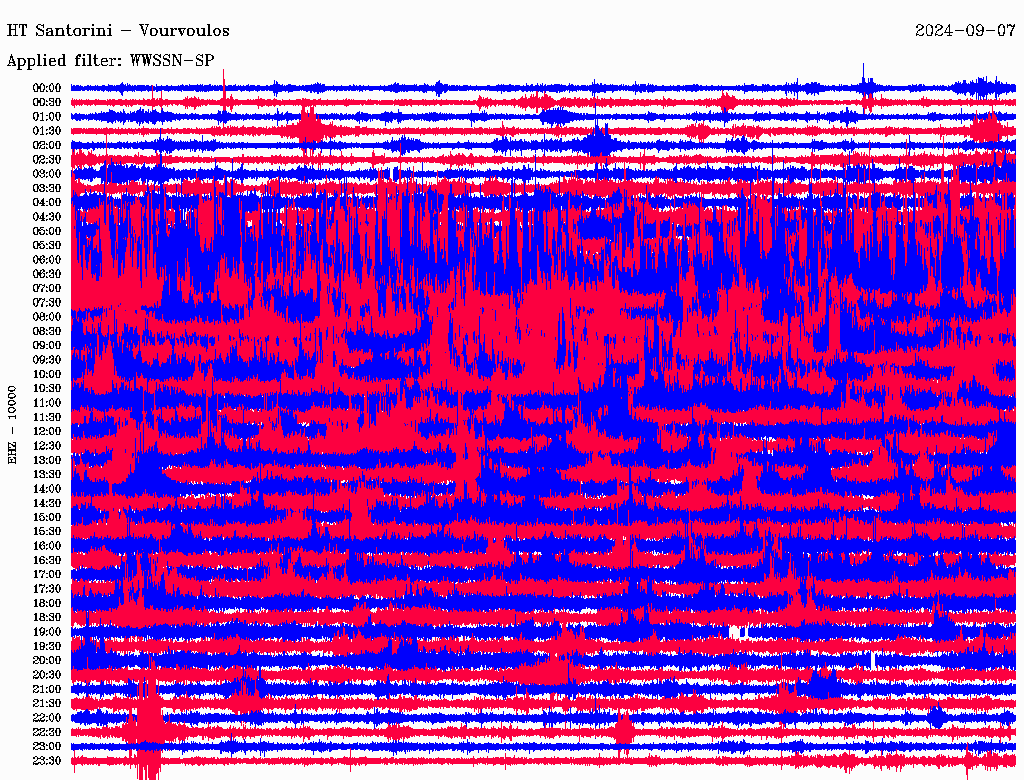Select the 23:30 time label
This screenshot has height=780, width=1024.
point(47,760)
